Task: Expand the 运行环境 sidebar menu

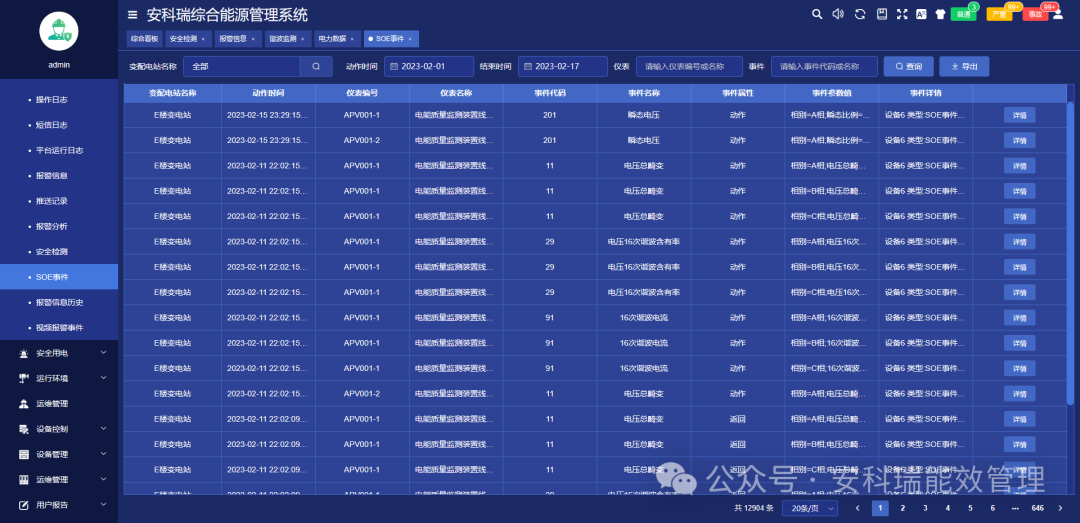Action: pyautogui.click(x=59, y=378)
